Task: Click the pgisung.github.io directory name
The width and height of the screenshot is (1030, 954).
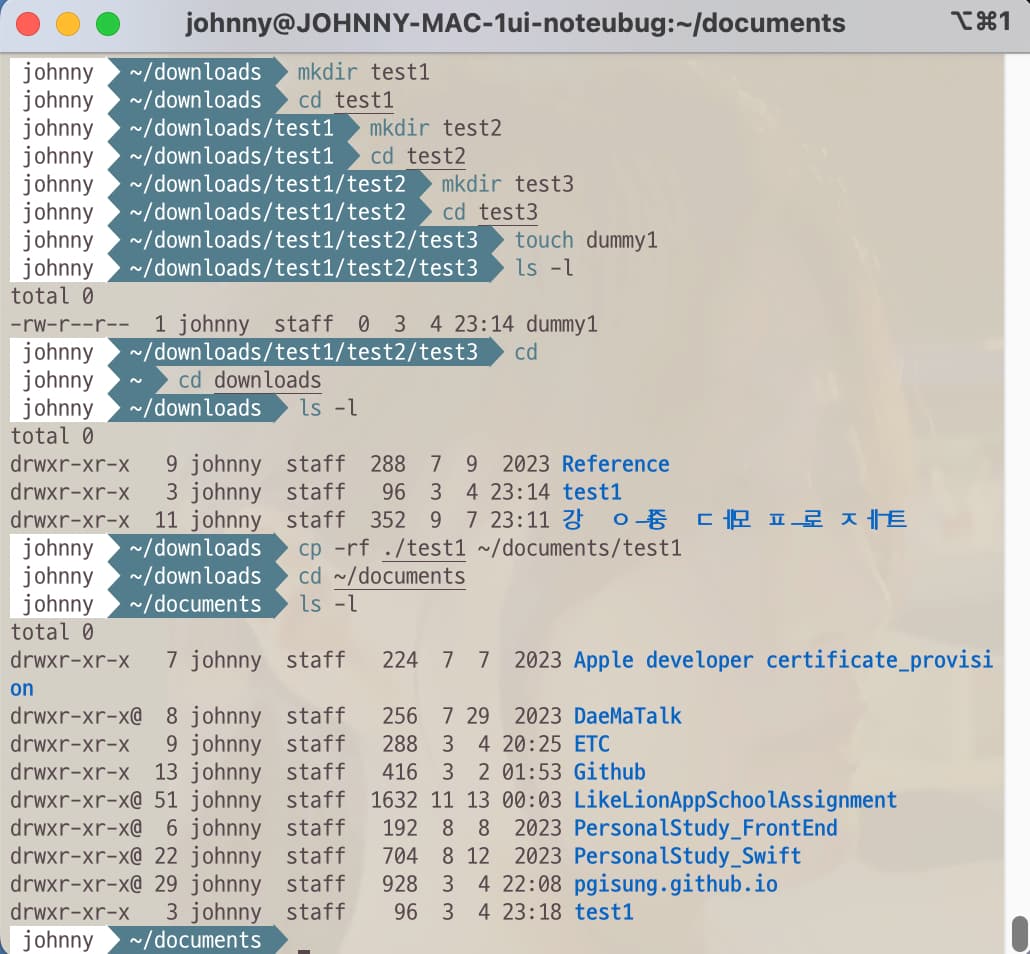Action: click(675, 884)
